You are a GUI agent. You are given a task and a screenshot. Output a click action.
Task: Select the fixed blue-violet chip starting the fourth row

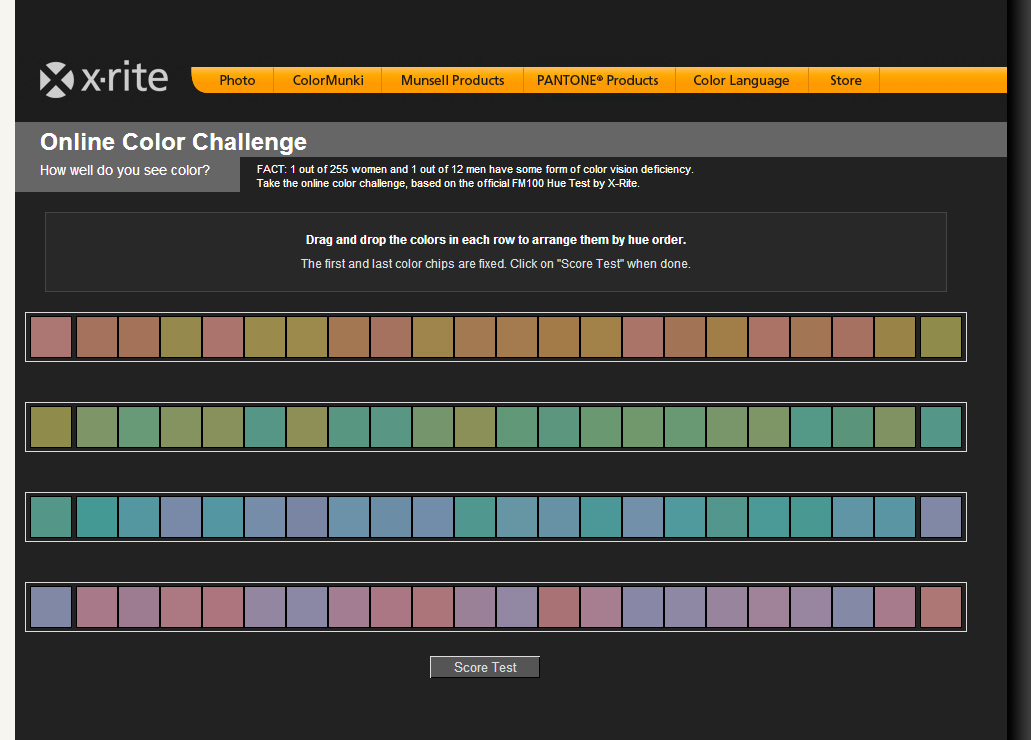tap(51, 607)
